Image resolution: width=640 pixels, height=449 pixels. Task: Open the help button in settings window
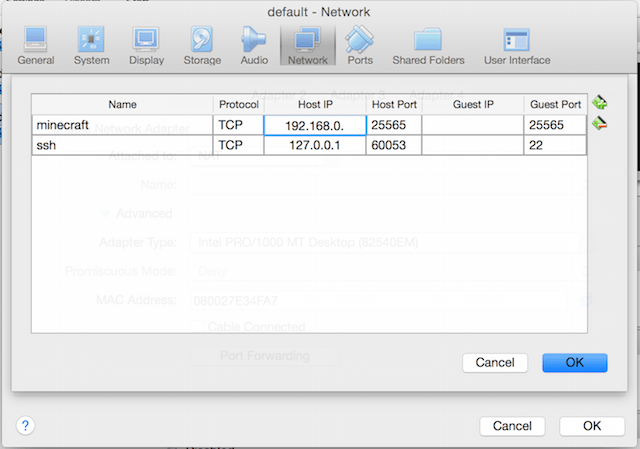pyautogui.click(x=25, y=426)
